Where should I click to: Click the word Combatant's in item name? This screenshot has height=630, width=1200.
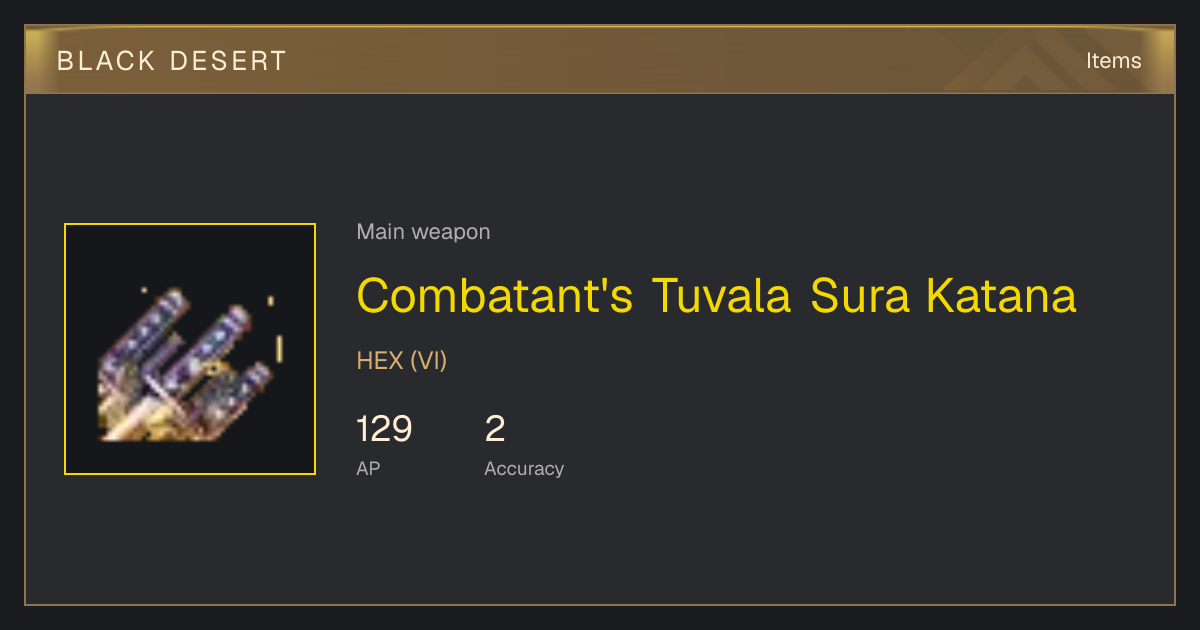pyautogui.click(x=495, y=296)
